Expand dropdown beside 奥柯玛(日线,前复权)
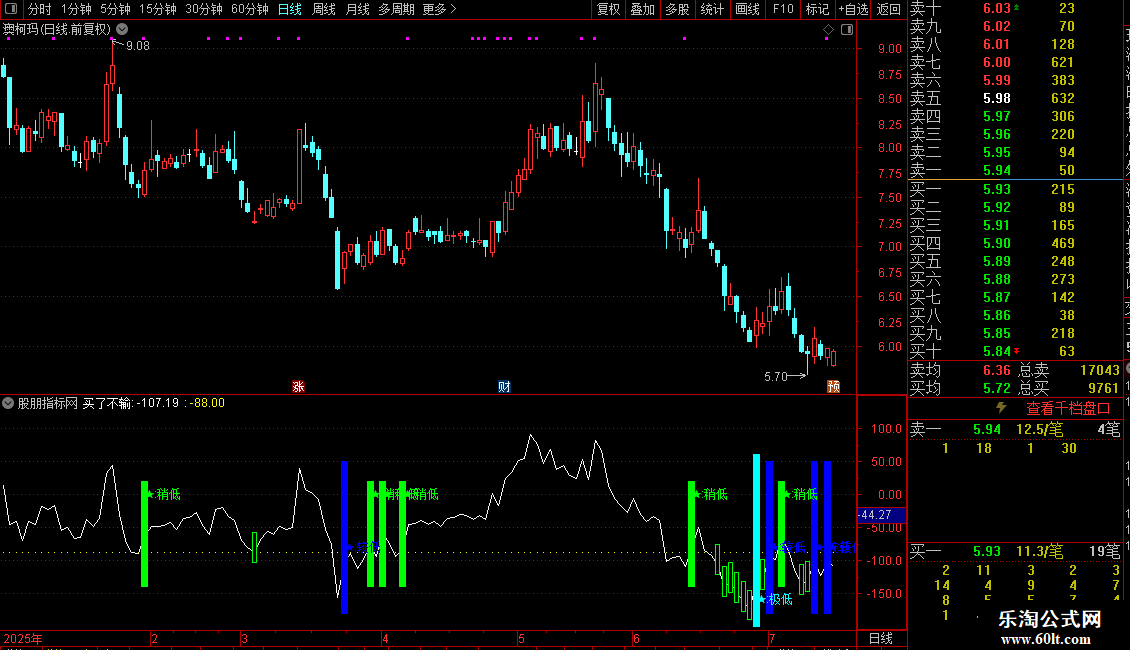This screenshot has width=1130, height=650. click(123, 29)
